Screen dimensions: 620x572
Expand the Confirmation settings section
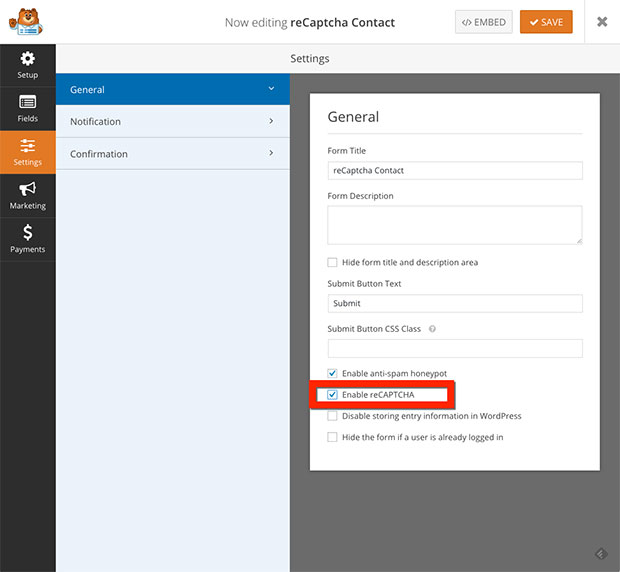[271, 153]
